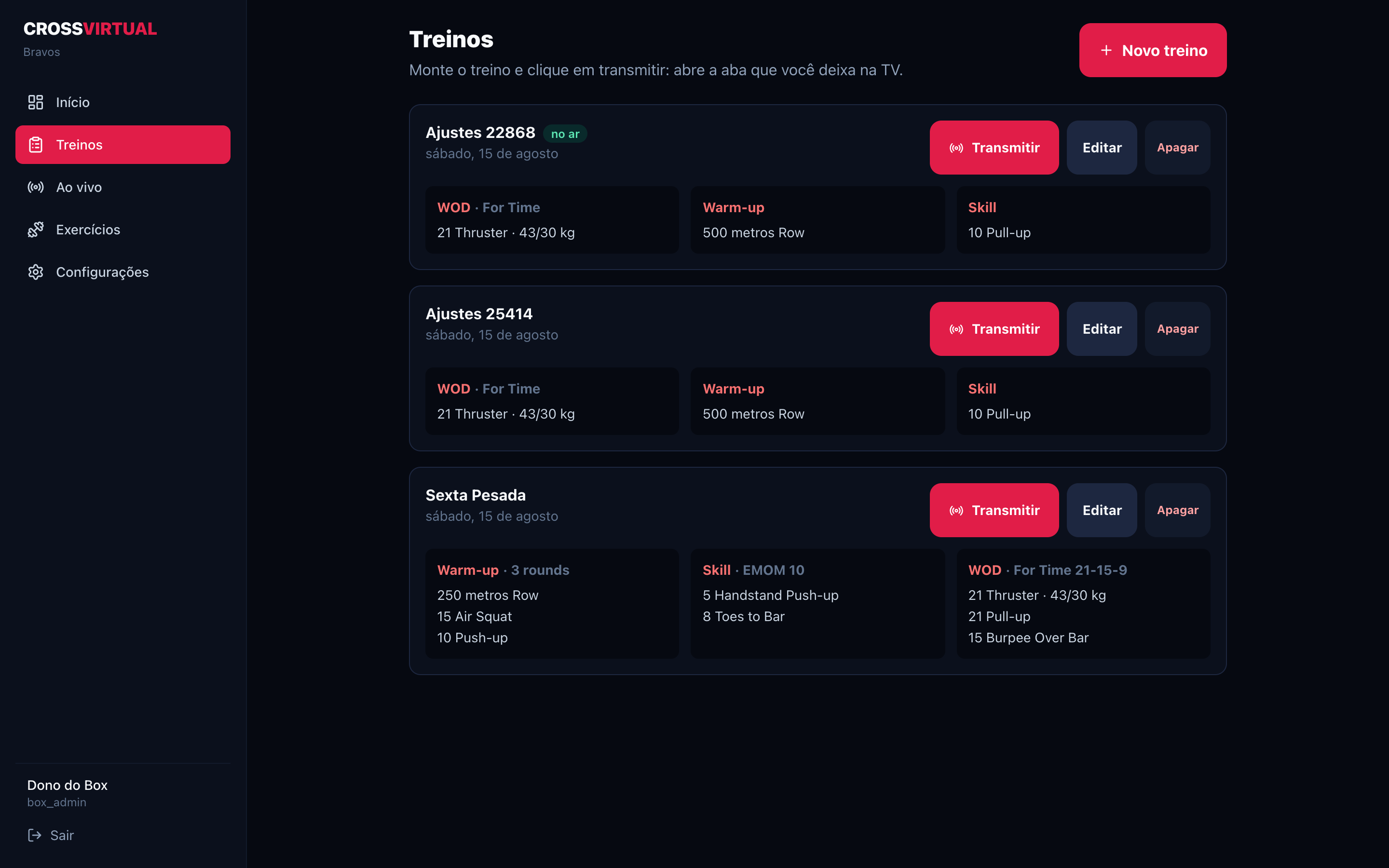The image size is (1389, 868).
Task: Click the Início dashboard grid icon
Action: [x=36, y=102]
